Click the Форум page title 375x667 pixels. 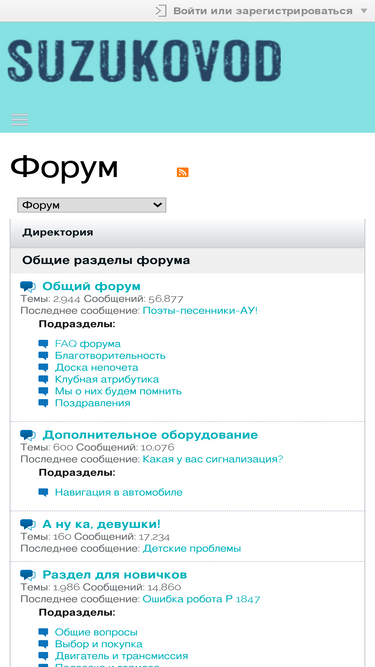pyautogui.click(x=64, y=168)
